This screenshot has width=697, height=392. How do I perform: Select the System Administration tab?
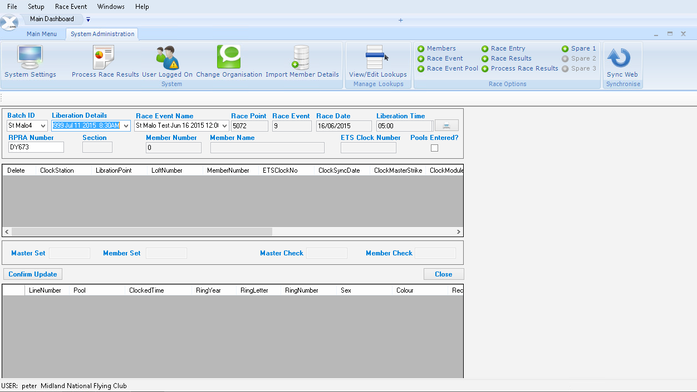coord(102,34)
